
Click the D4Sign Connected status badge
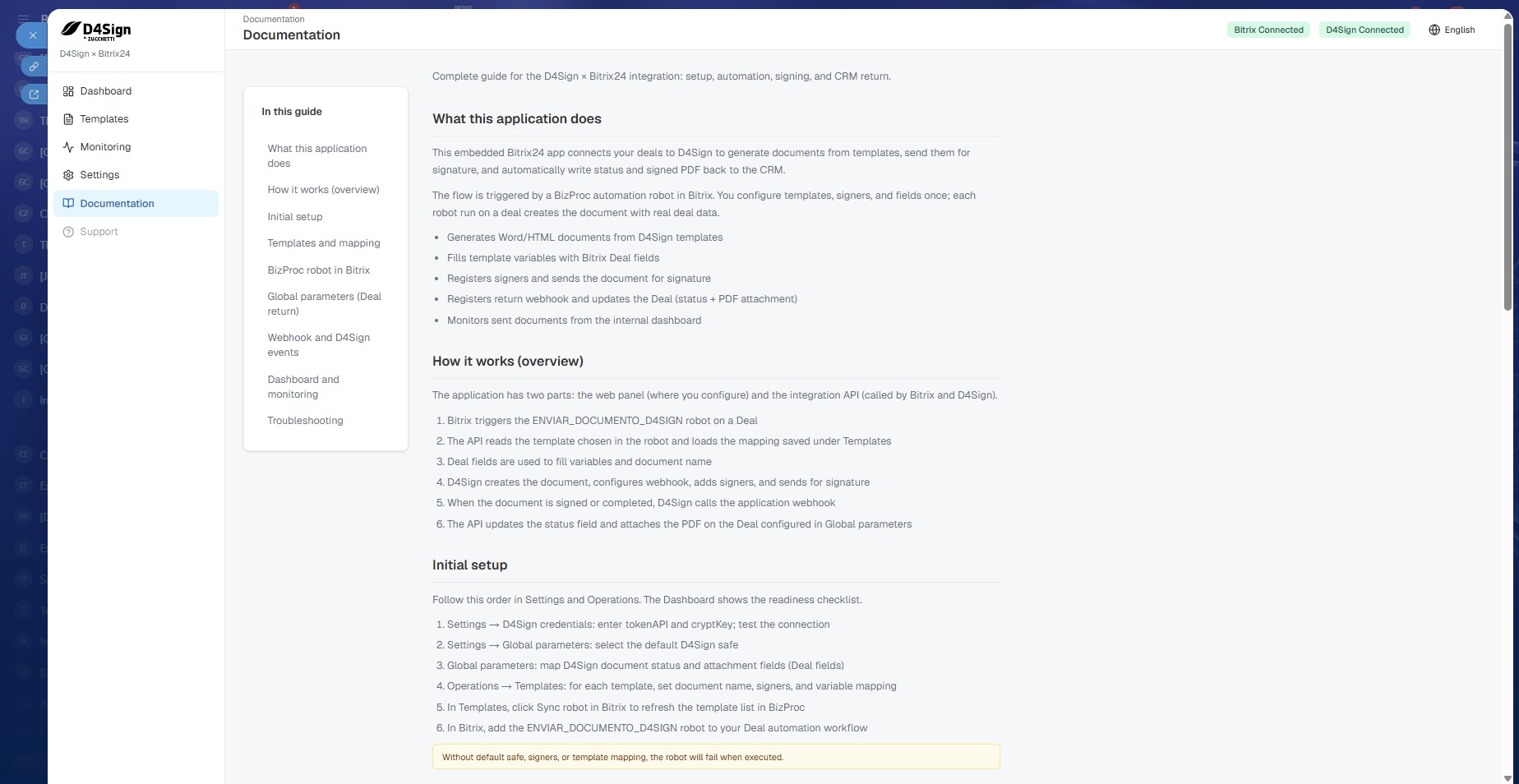tap(1364, 30)
